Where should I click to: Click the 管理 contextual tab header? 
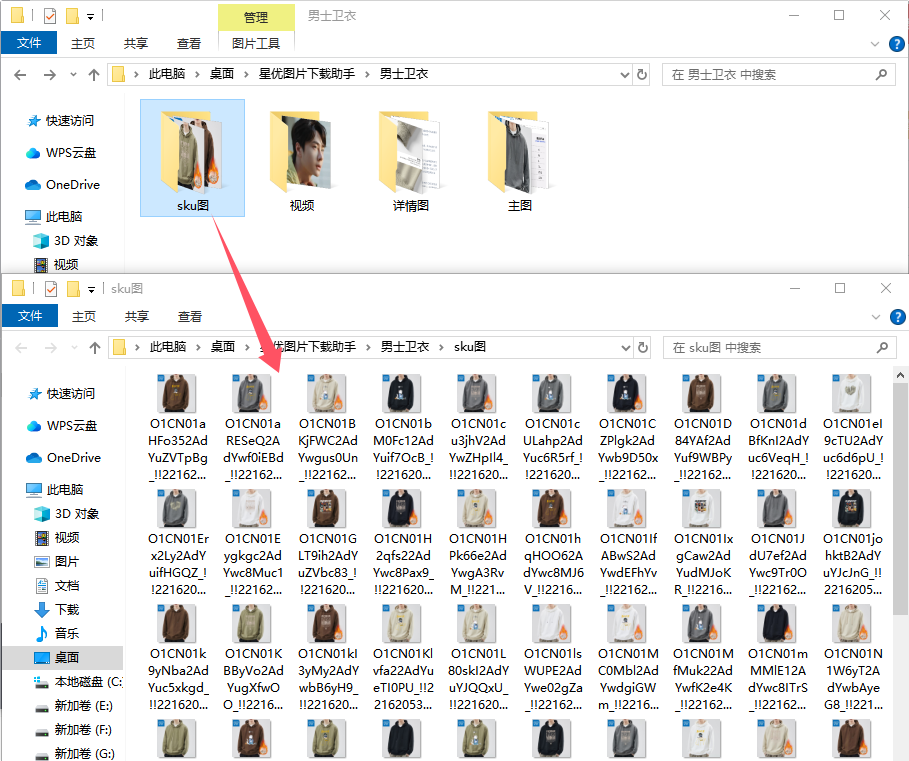pyautogui.click(x=256, y=17)
